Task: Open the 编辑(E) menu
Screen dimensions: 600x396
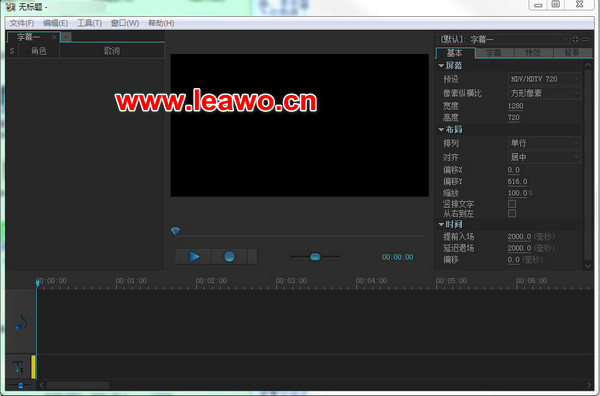Action: (55, 23)
